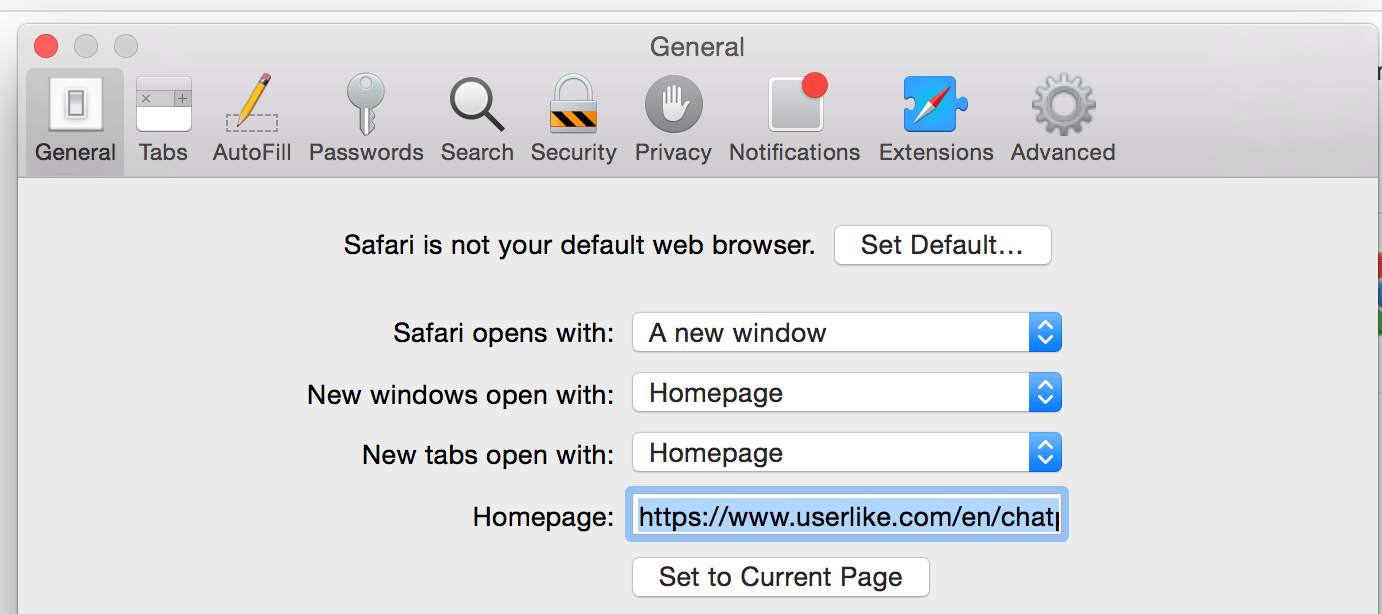Click the Set to Current Page button

780,577
